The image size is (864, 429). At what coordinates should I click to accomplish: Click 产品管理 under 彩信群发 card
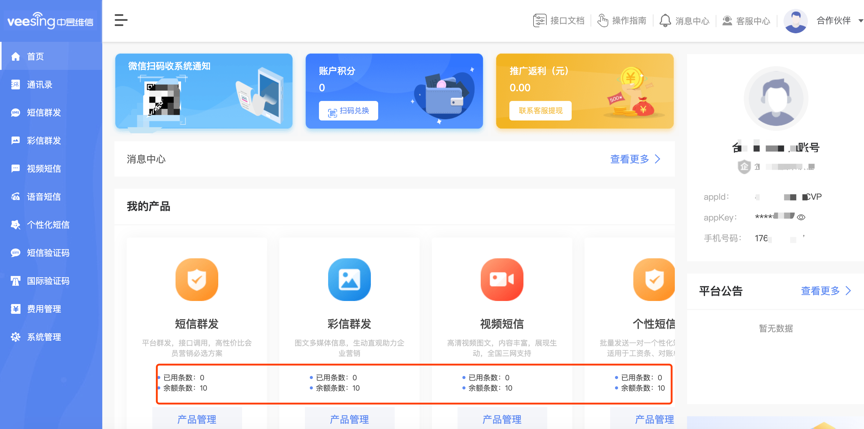click(349, 419)
